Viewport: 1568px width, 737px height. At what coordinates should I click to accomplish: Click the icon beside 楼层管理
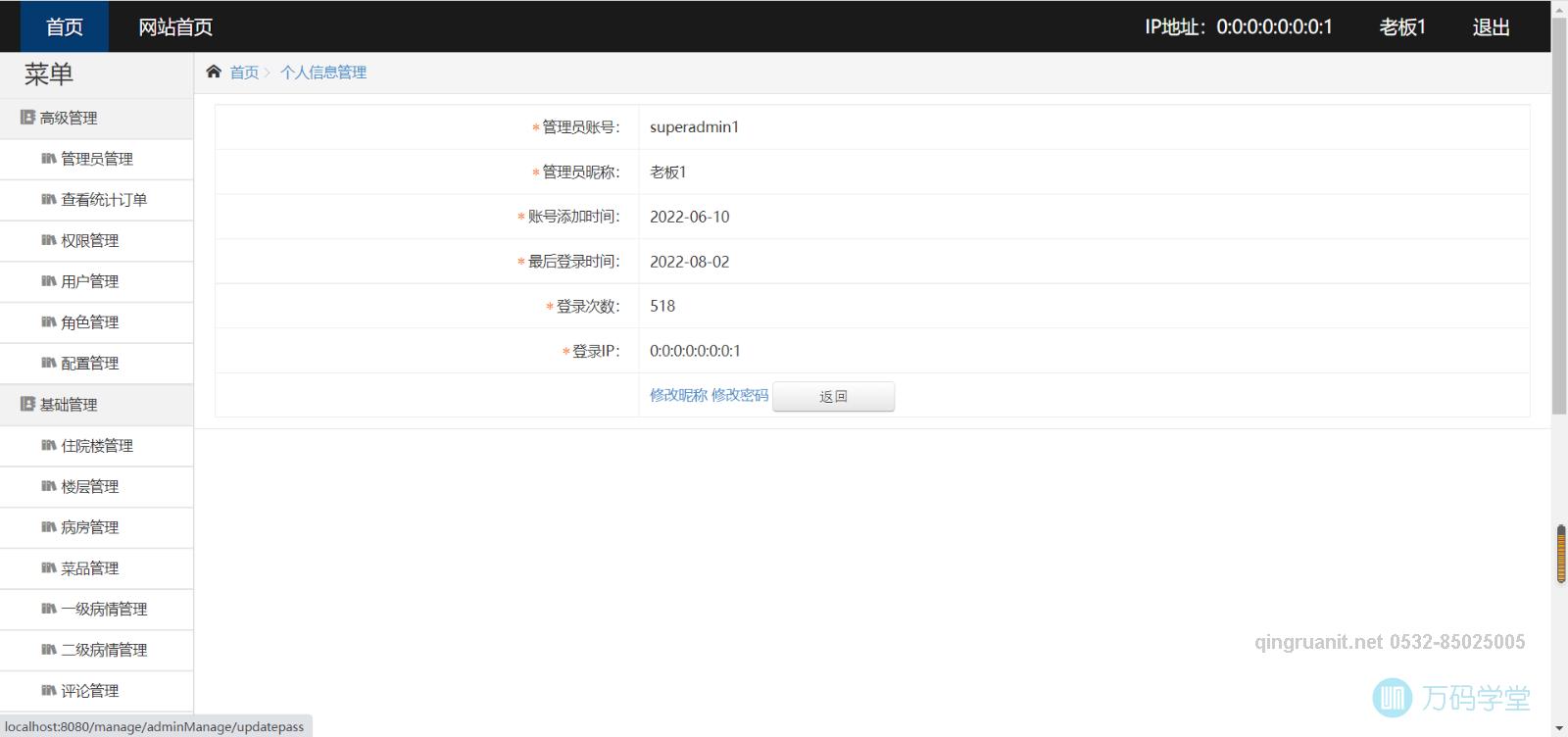(48, 486)
